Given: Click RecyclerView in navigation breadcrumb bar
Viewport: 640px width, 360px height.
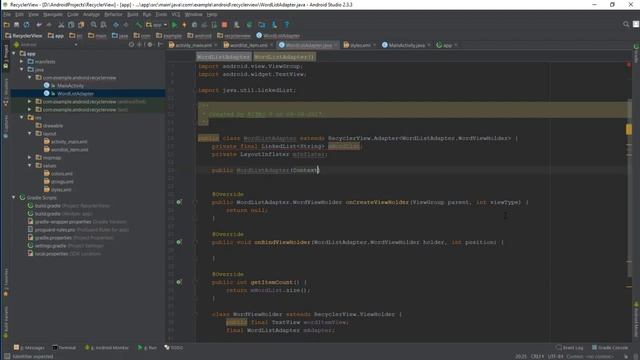Looking at the screenshot, I should [x=23, y=36].
